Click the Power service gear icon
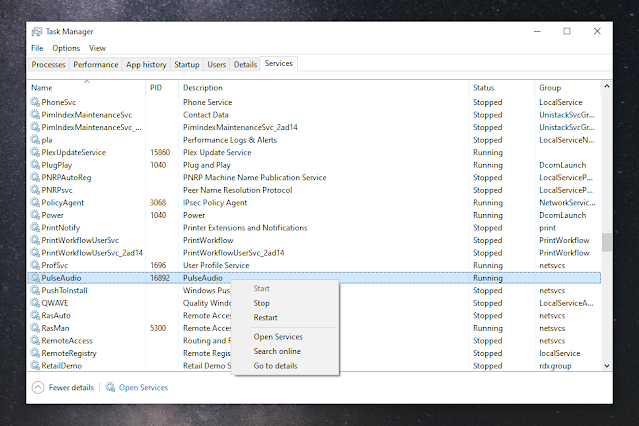This screenshot has width=639, height=426. (x=35, y=215)
